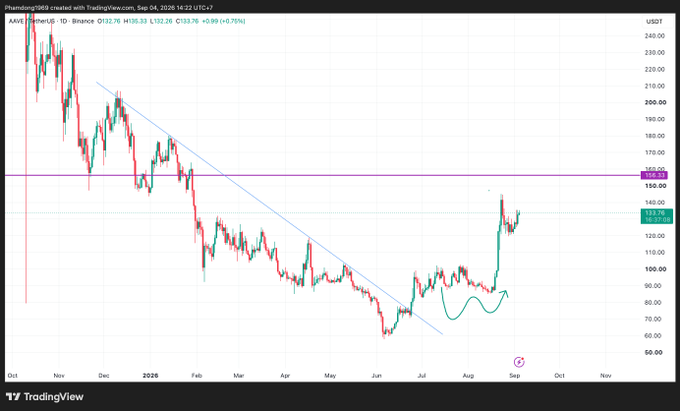Click the Feb label on time axis

pos(197,375)
